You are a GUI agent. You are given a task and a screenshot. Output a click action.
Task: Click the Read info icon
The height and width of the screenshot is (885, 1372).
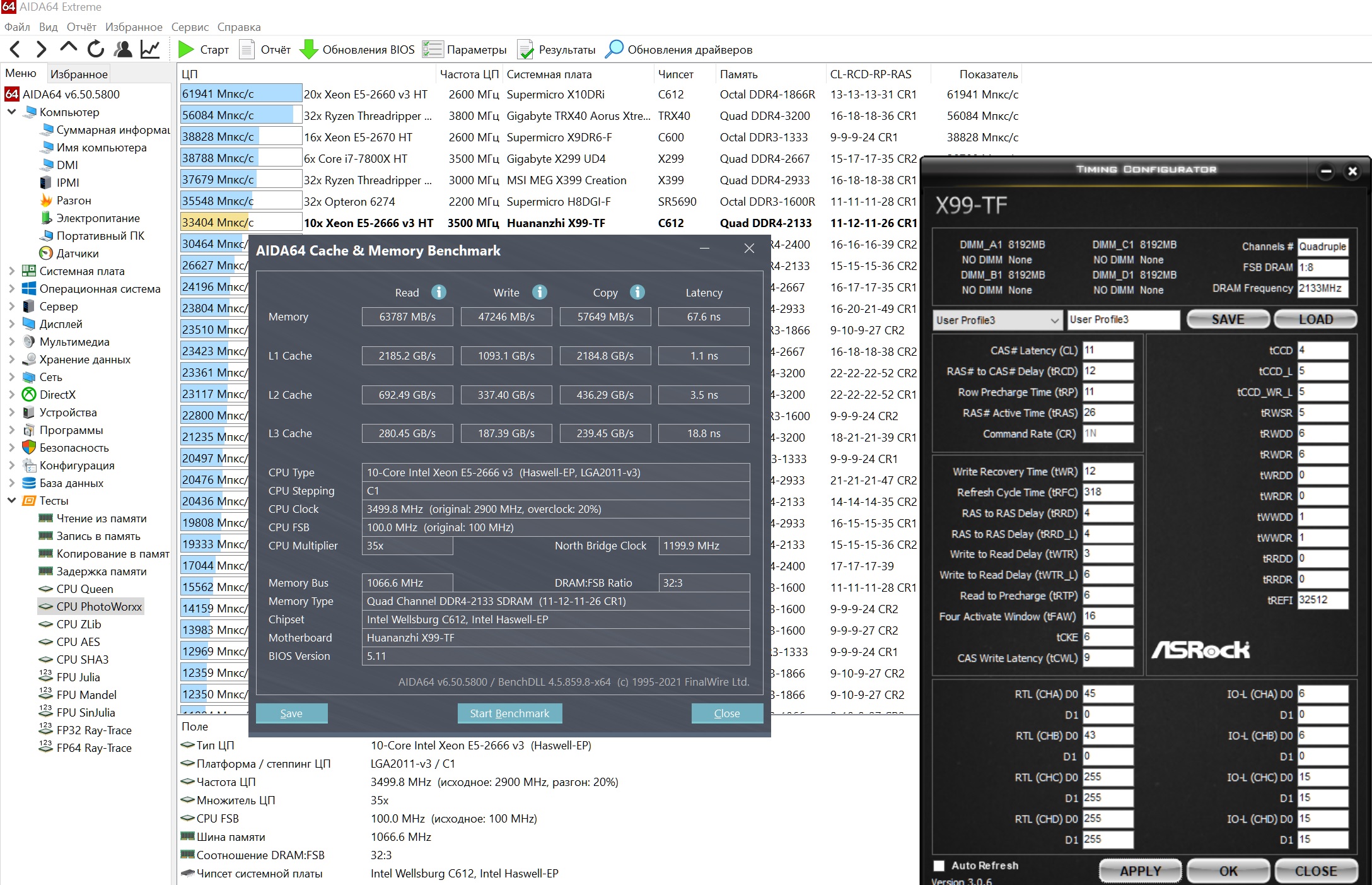pyautogui.click(x=439, y=292)
